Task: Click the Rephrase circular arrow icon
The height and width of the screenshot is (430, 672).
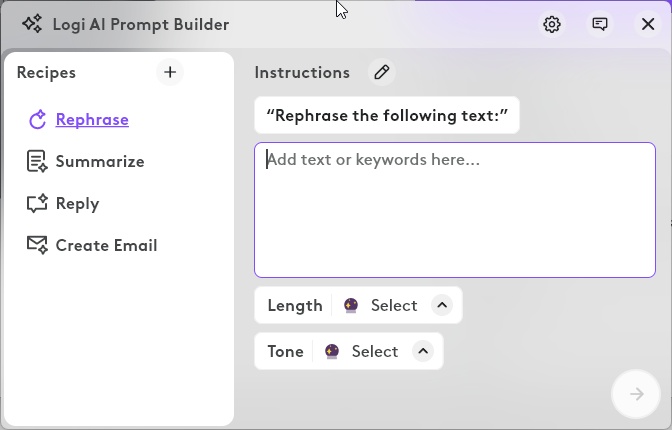Action: (37, 119)
